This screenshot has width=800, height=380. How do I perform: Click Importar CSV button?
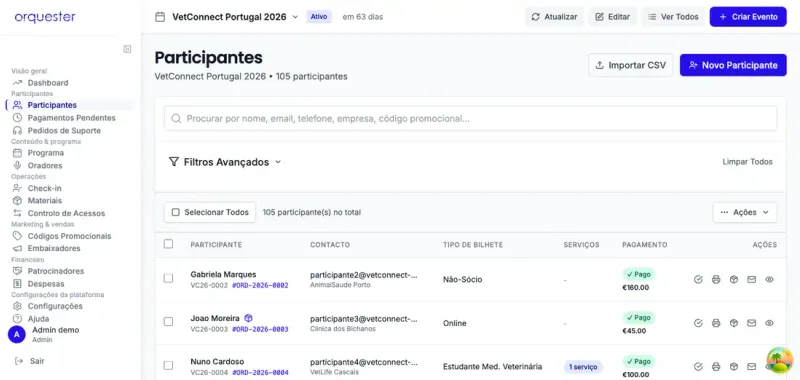point(631,65)
